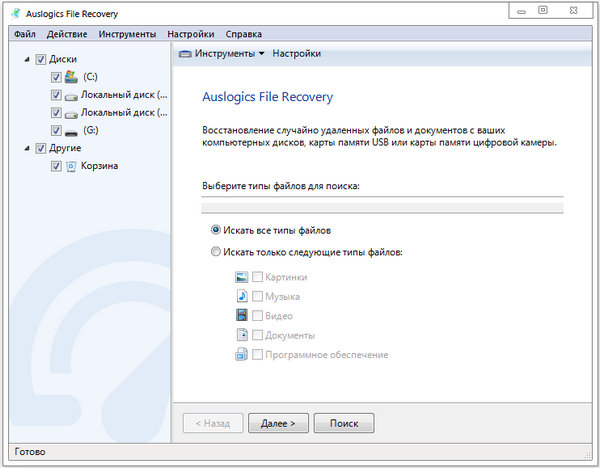Collapse the Другие tree node

[x=25, y=148]
